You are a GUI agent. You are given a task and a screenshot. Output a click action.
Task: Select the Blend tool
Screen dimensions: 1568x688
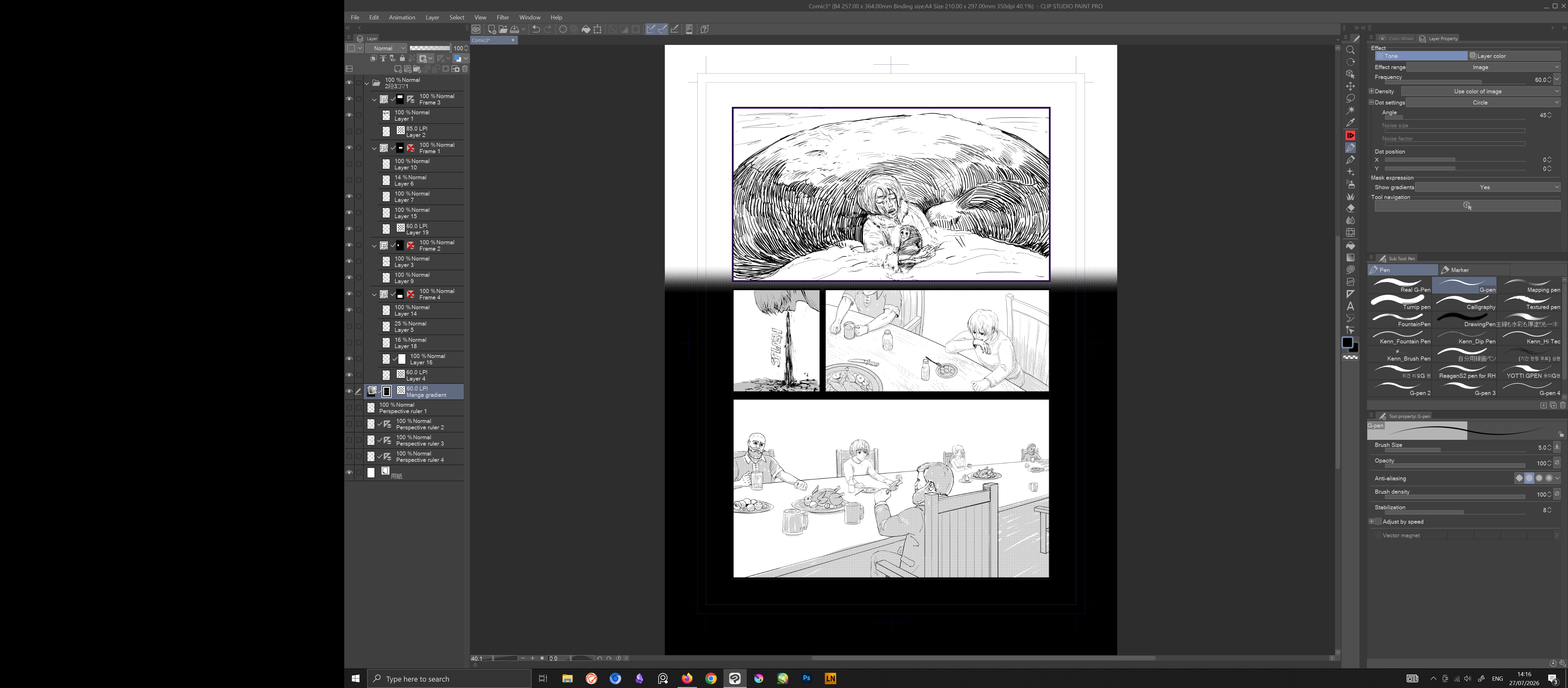click(x=1350, y=221)
